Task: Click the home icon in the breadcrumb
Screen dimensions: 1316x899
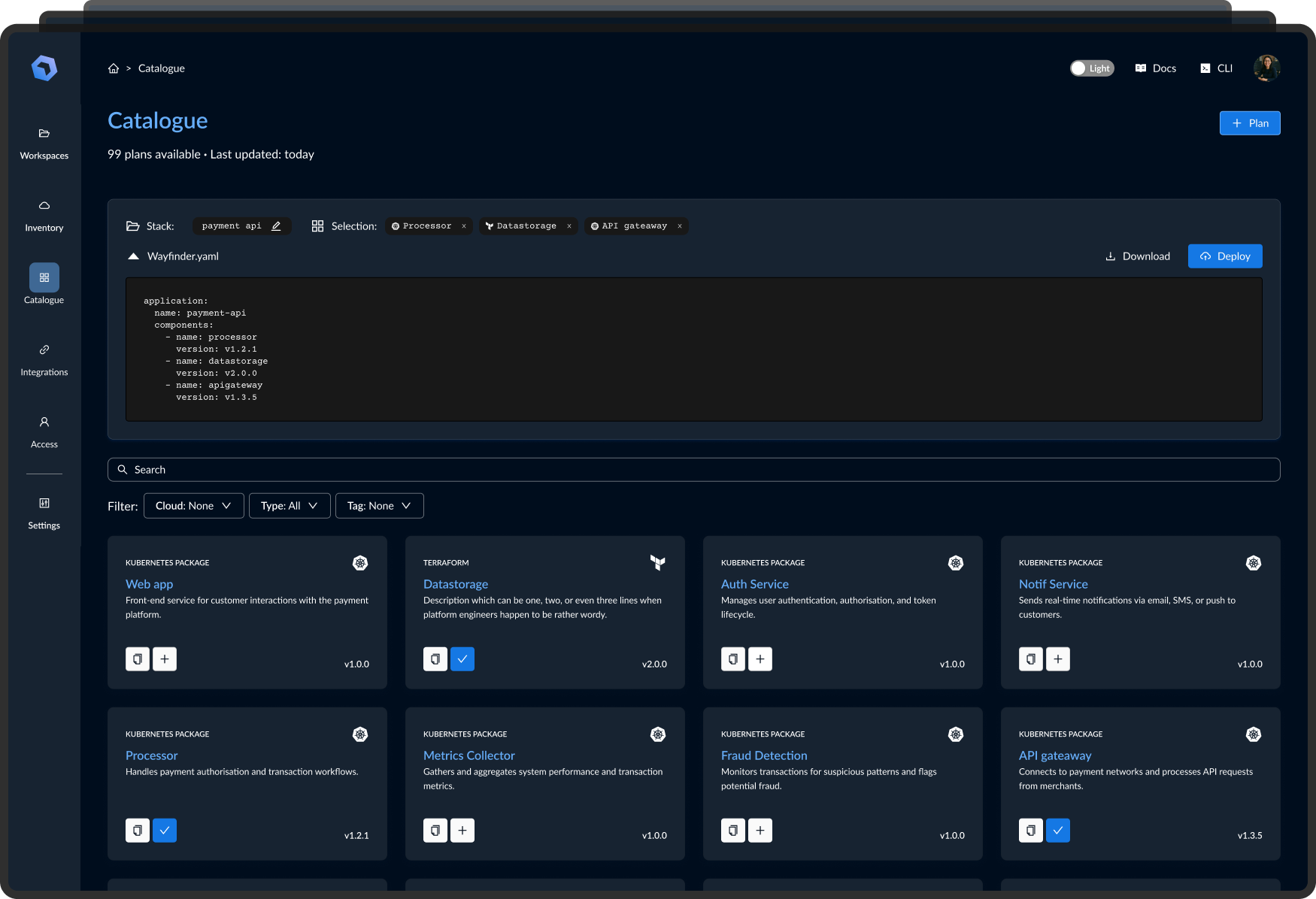Action: point(114,68)
